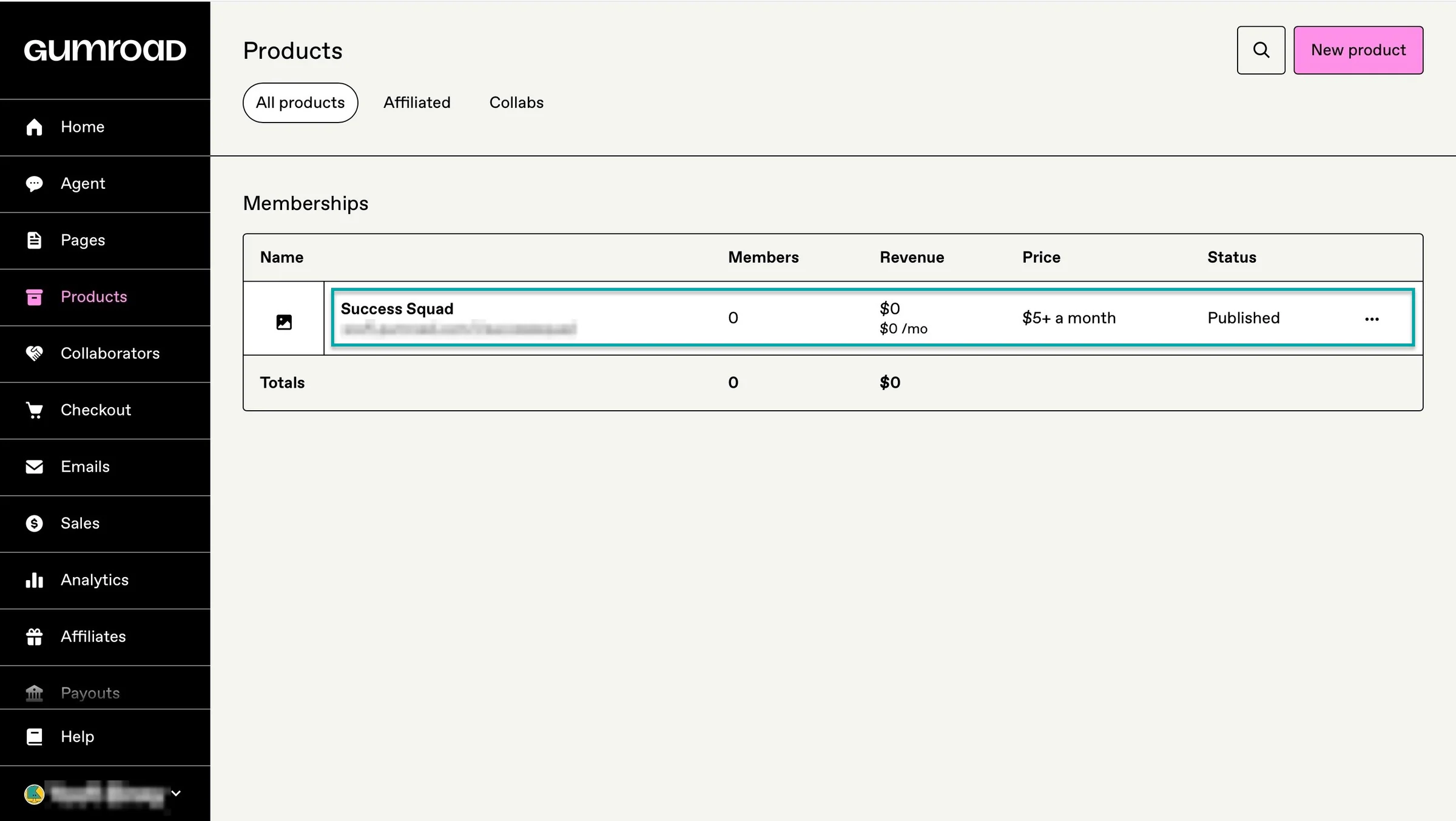The width and height of the screenshot is (1456, 821).
Task: Open Checkout in the sidebar
Action: coord(105,410)
